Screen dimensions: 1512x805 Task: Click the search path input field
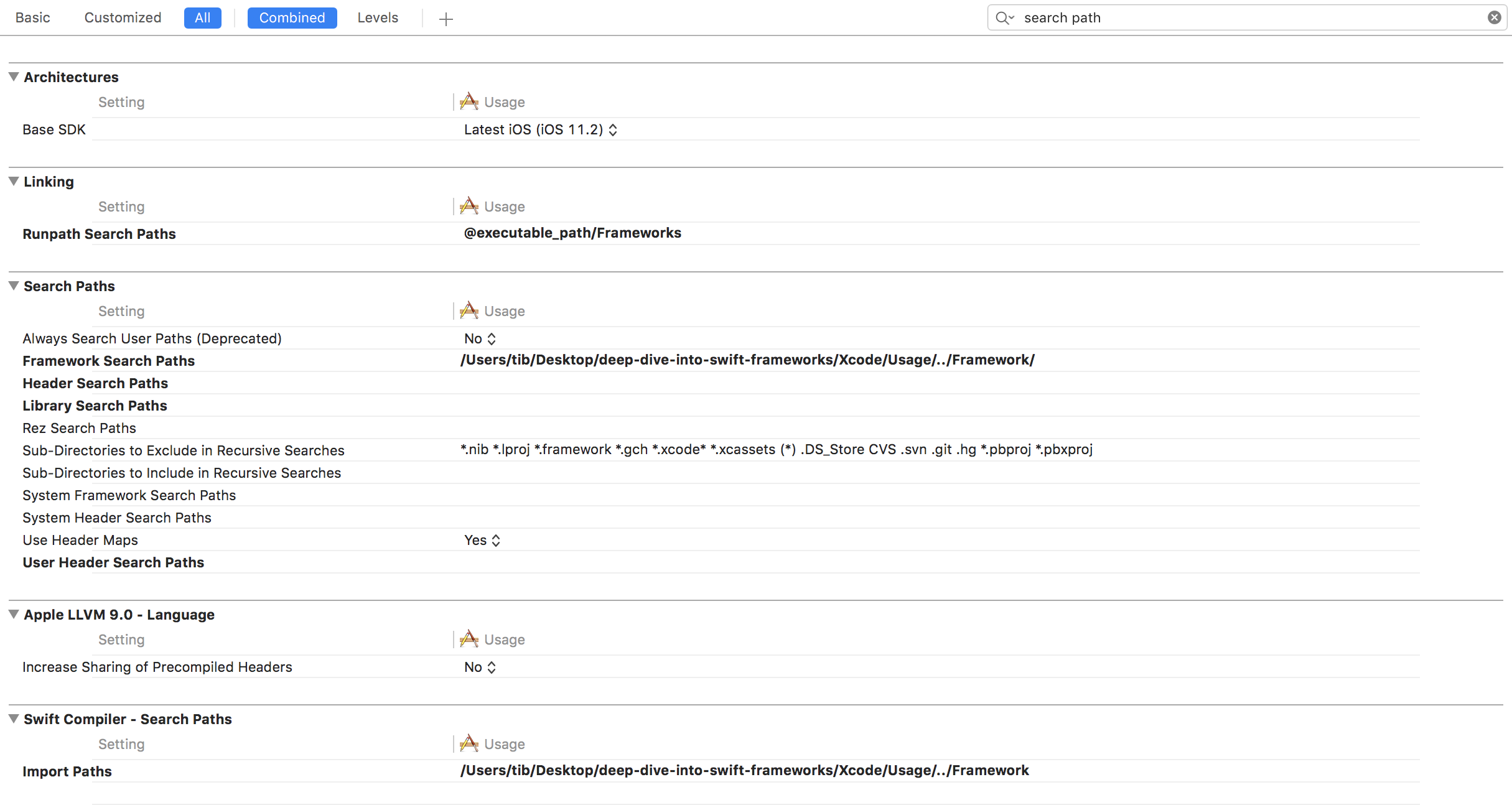pos(1244,17)
